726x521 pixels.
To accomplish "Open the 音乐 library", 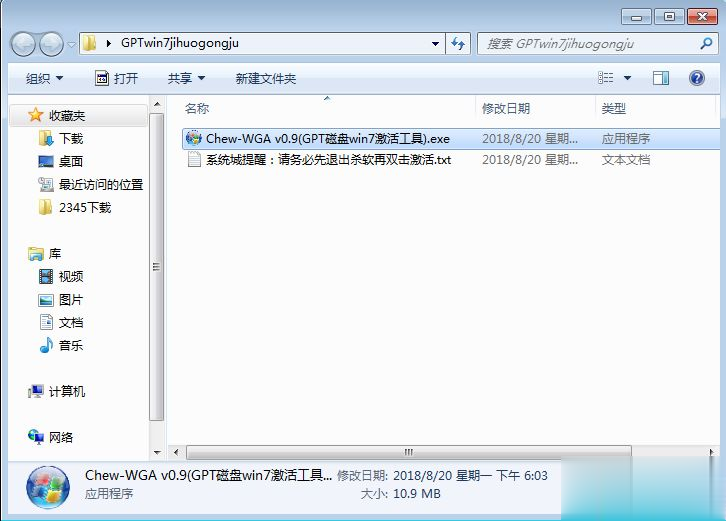I will pos(71,345).
